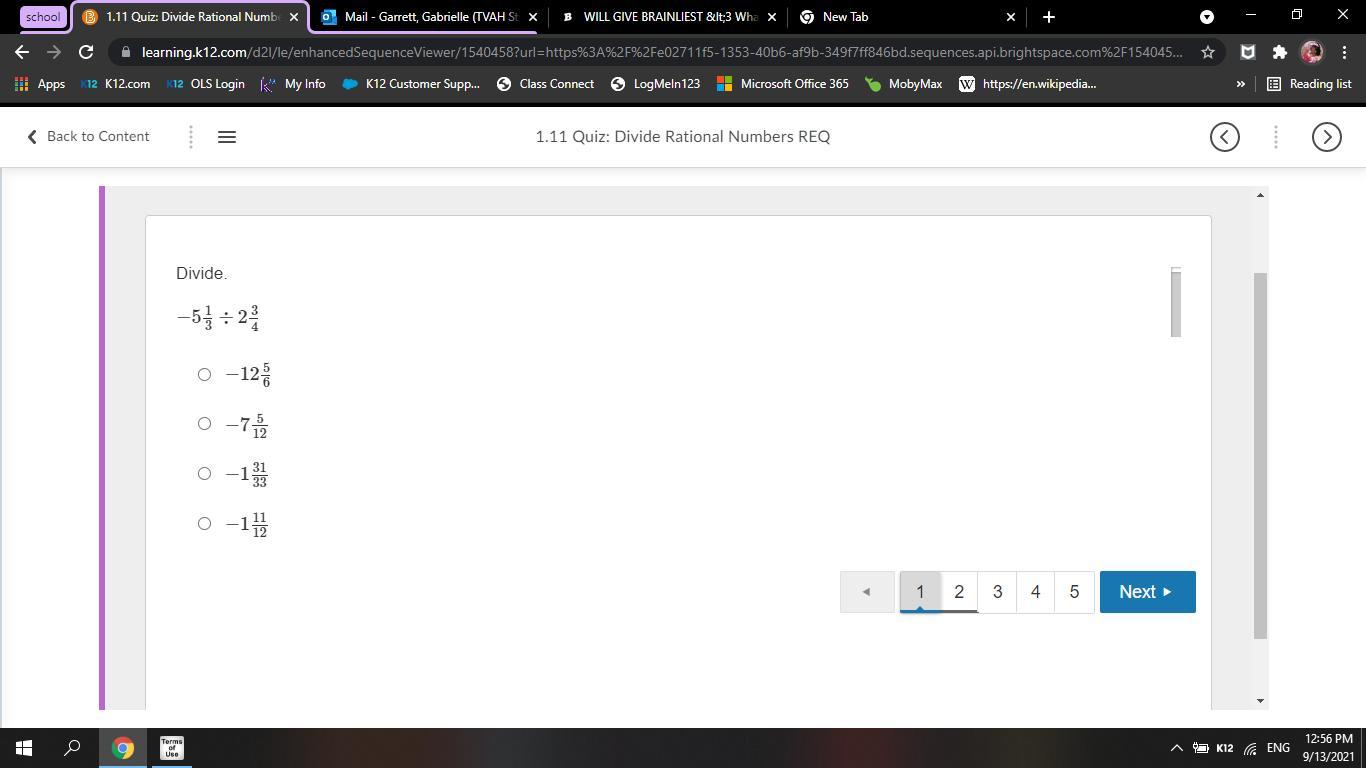Viewport: 1366px width, 768px height.
Task: Click the question box inner scrollbar
Action: (1176, 302)
